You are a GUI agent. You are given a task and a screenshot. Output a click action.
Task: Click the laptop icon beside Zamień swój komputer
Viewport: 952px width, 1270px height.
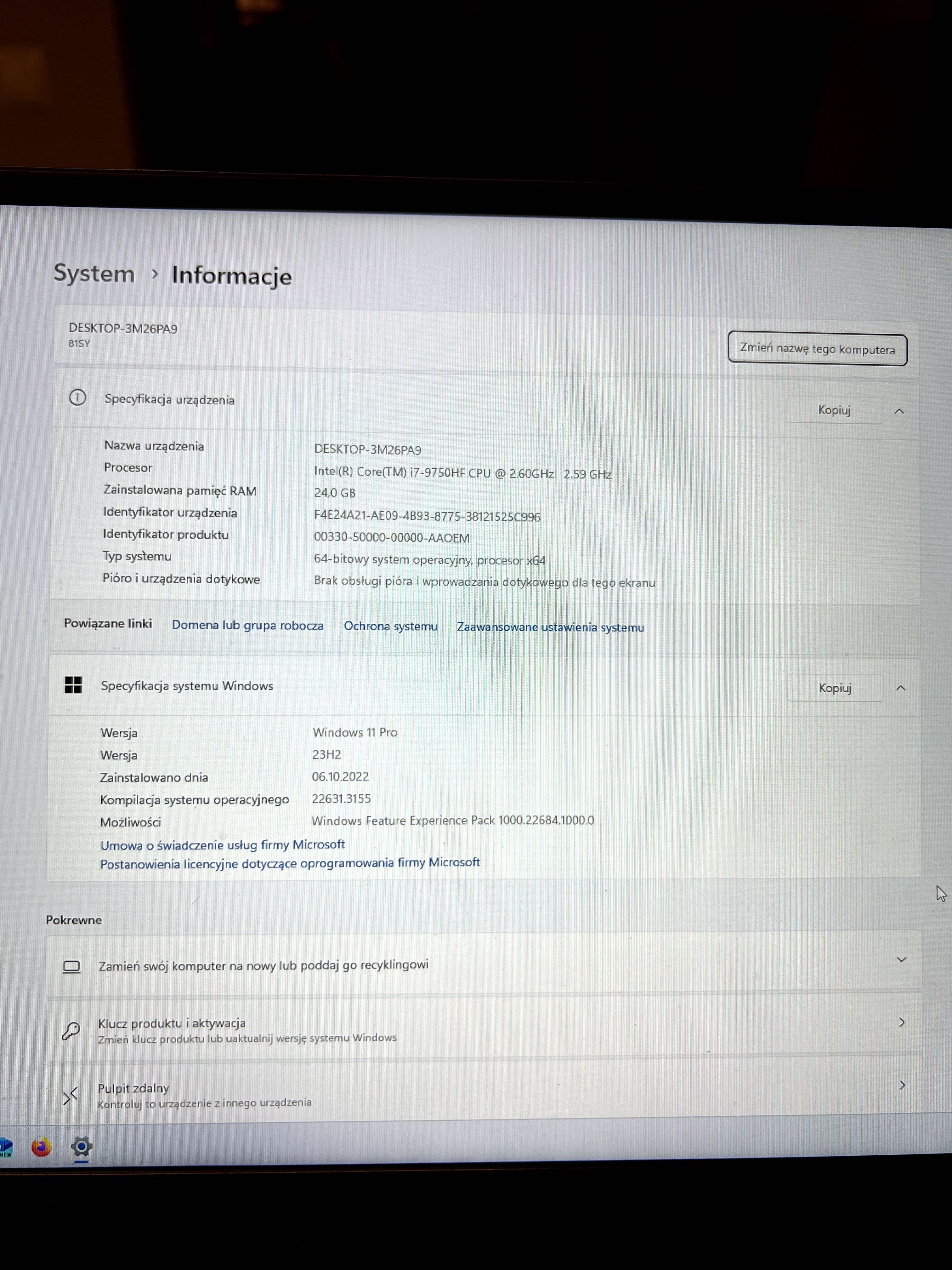click(72, 967)
